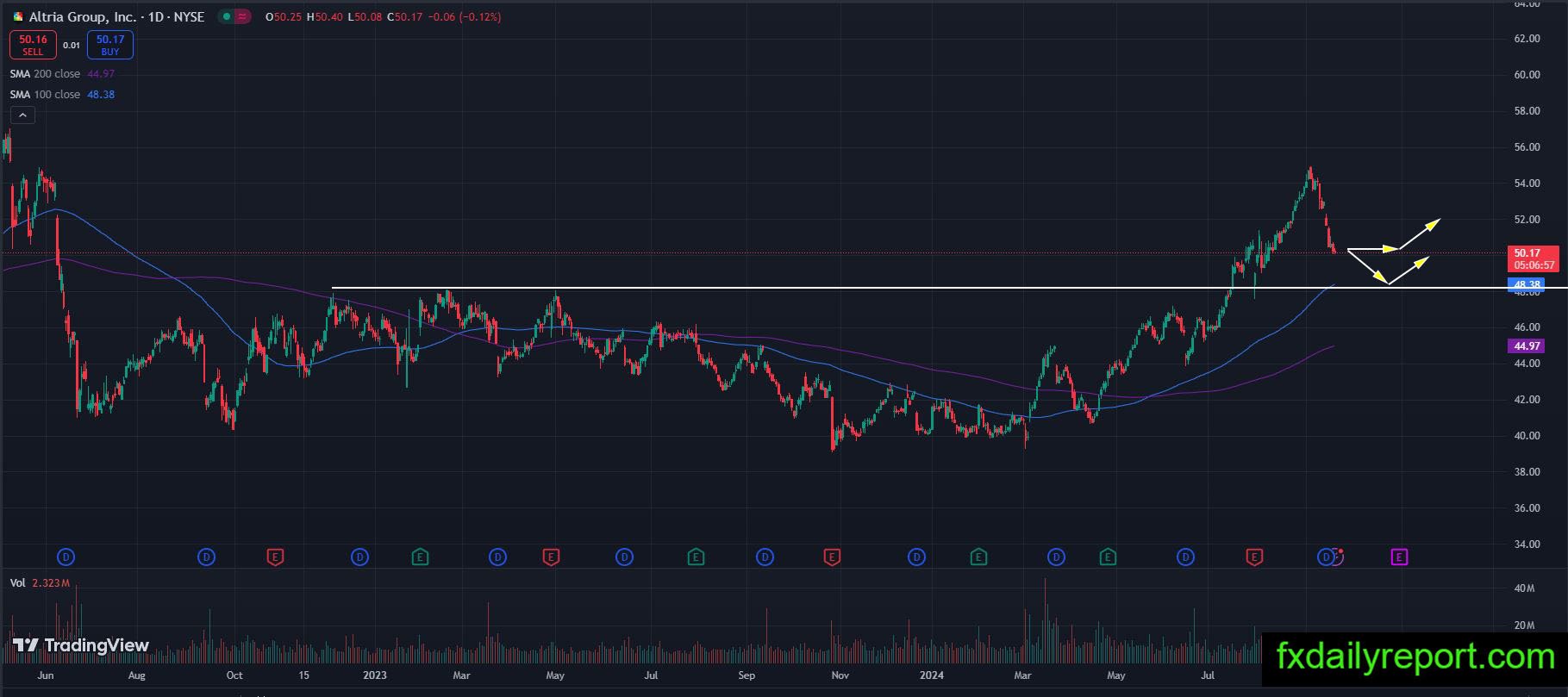Image resolution: width=1568 pixels, height=697 pixels.
Task: Click the 58.00 price axis label
Action: (1527, 111)
